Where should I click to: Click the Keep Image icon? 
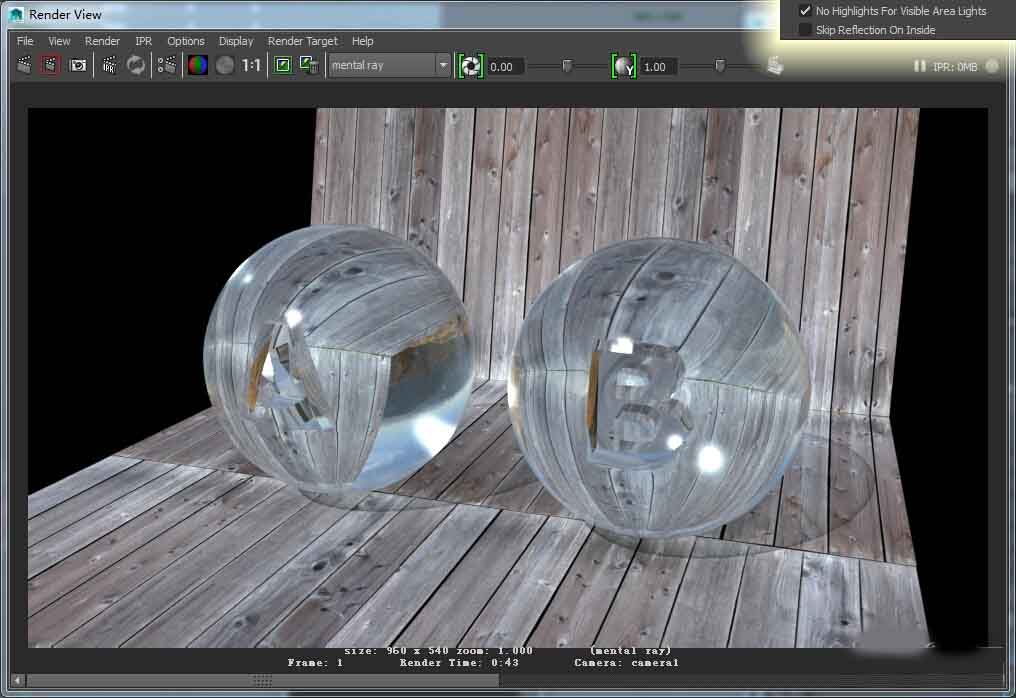click(283, 65)
